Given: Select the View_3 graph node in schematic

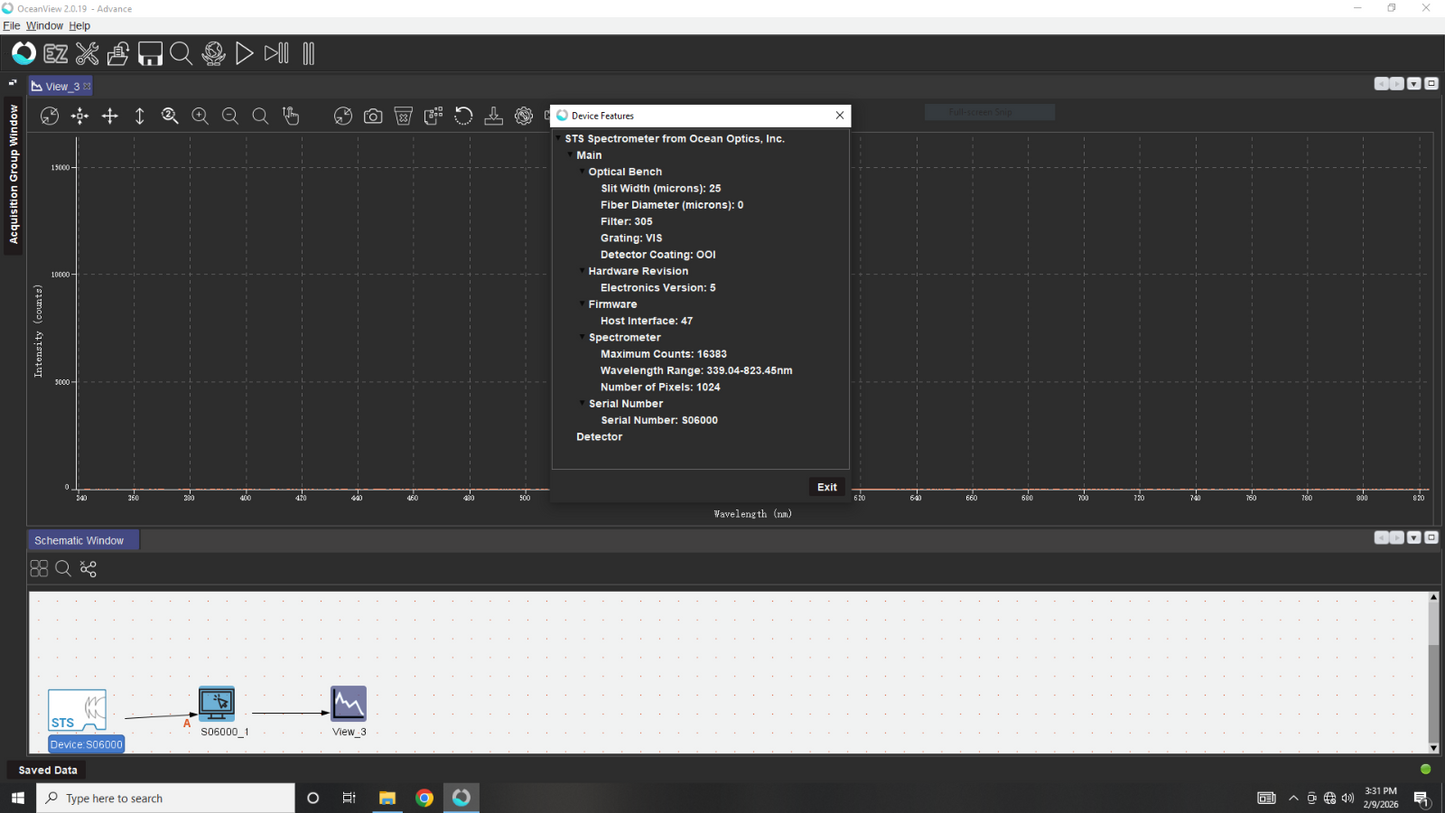Looking at the screenshot, I should tap(349, 704).
